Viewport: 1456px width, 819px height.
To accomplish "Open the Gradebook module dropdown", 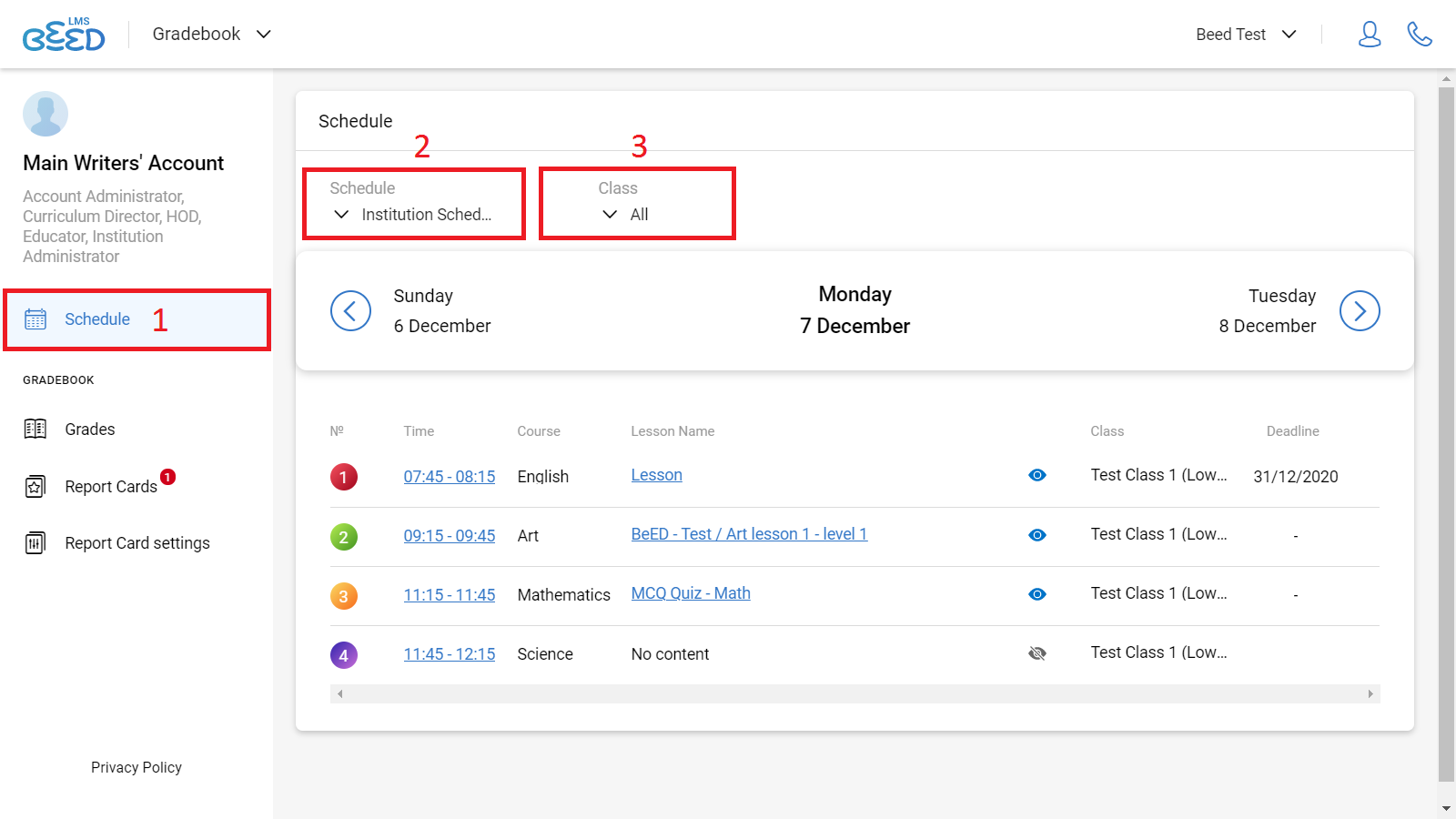I will pos(212,34).
